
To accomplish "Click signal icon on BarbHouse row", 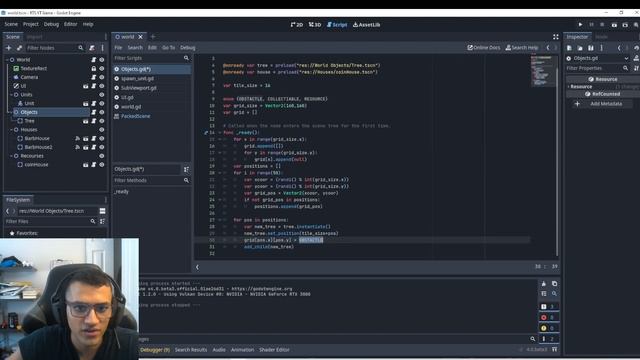I will point(78,138).
